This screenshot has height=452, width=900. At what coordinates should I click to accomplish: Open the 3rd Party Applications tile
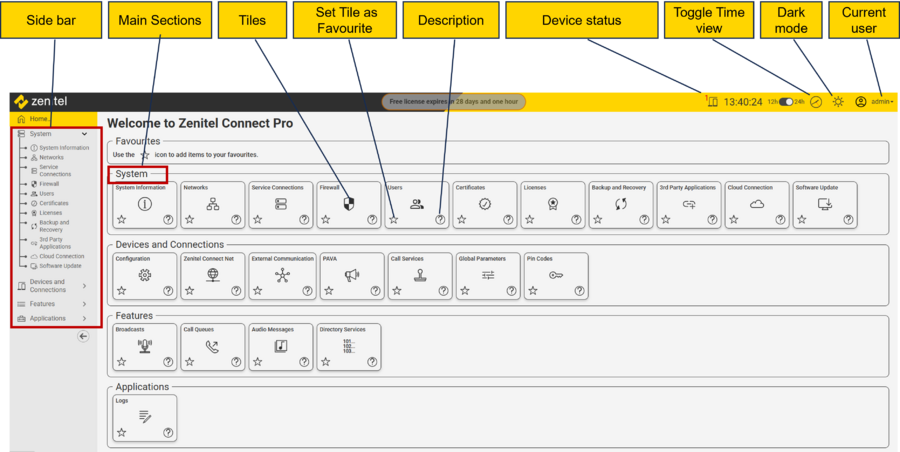689,205
